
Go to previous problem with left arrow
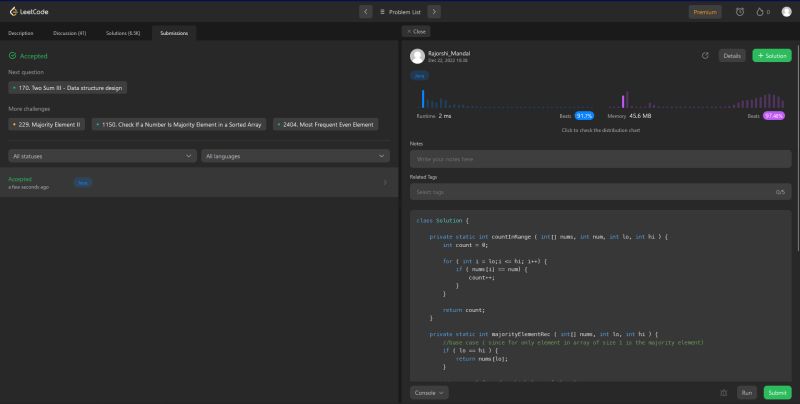(365, 12)
